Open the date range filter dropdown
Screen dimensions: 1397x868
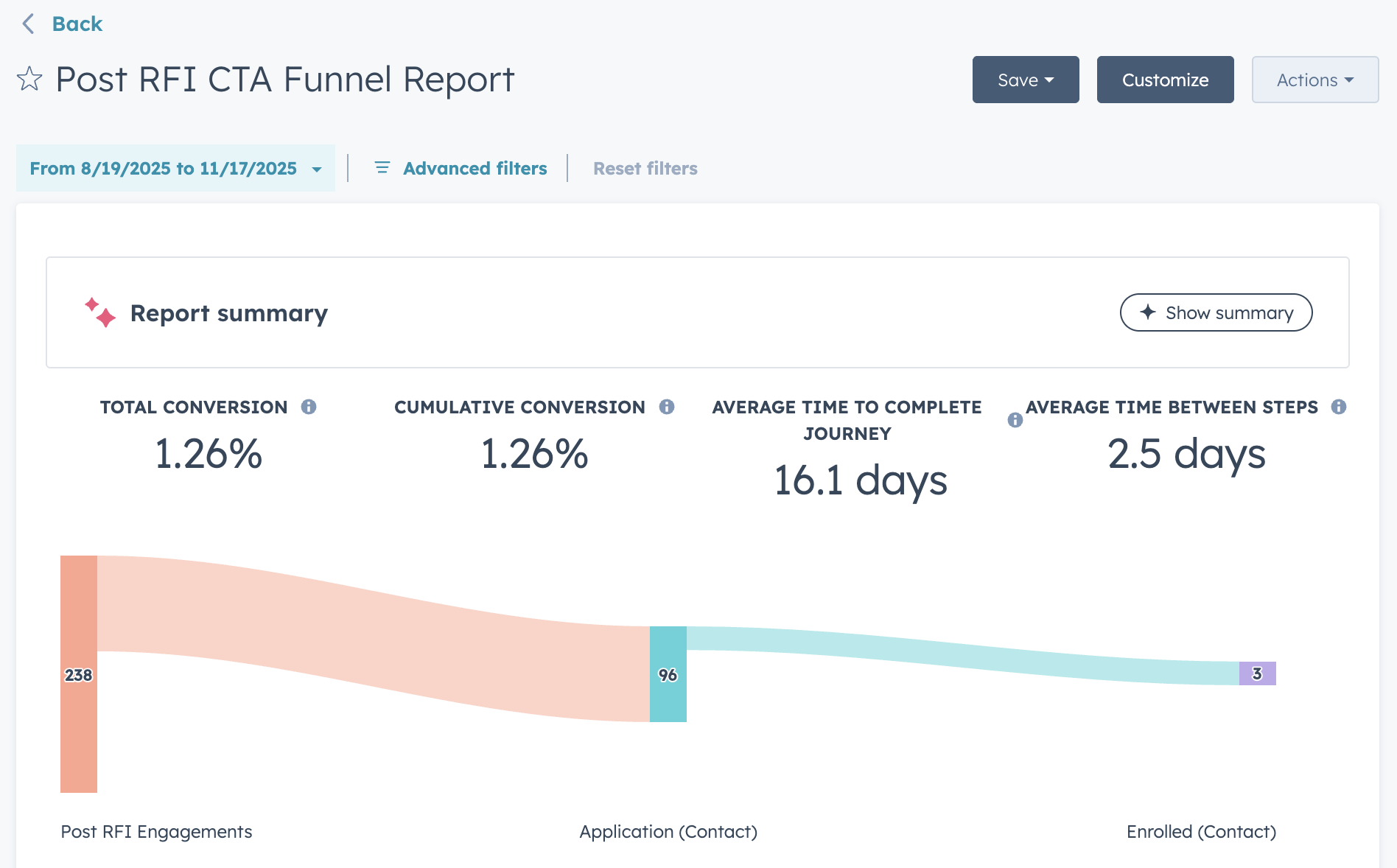click(x=175, y=168)
